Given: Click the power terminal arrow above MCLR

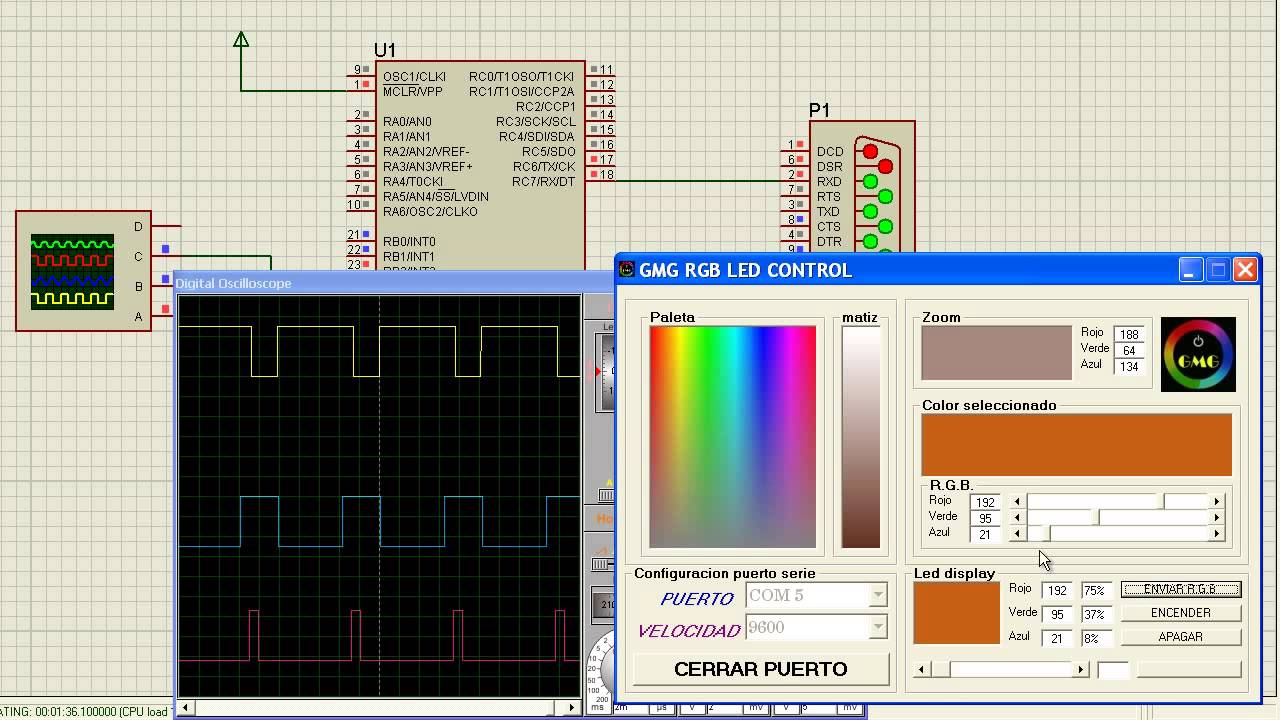Looking at the screenshot, I should click(241, 40).
